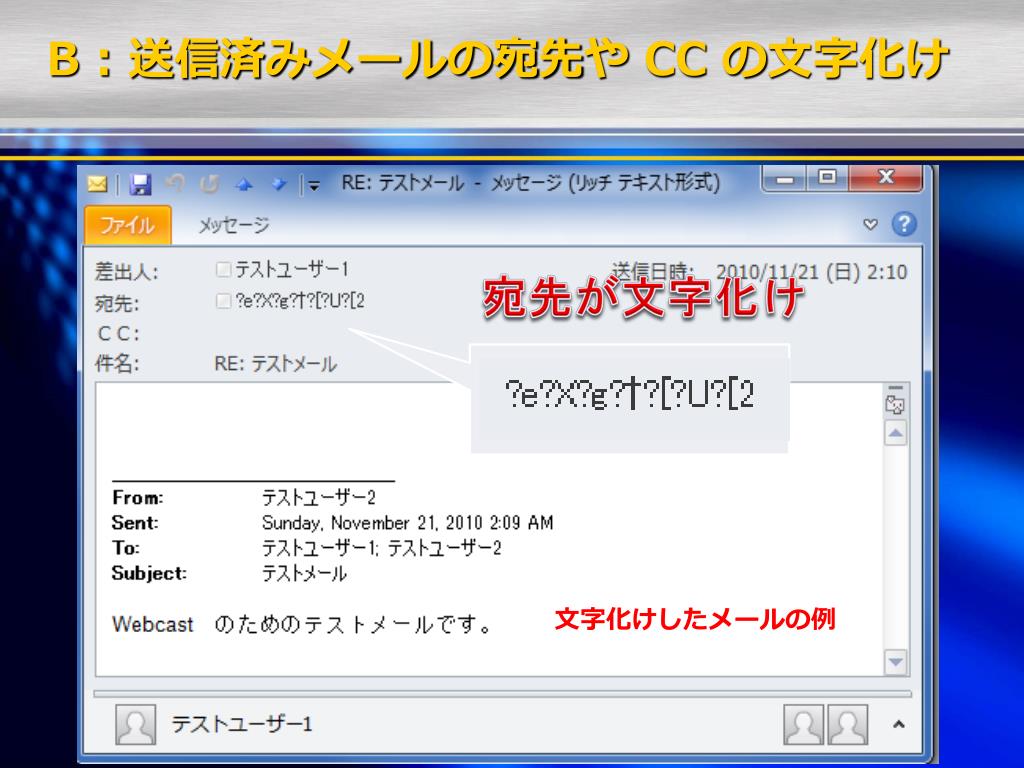
Task: Minimize the message window
Action: 786,178
